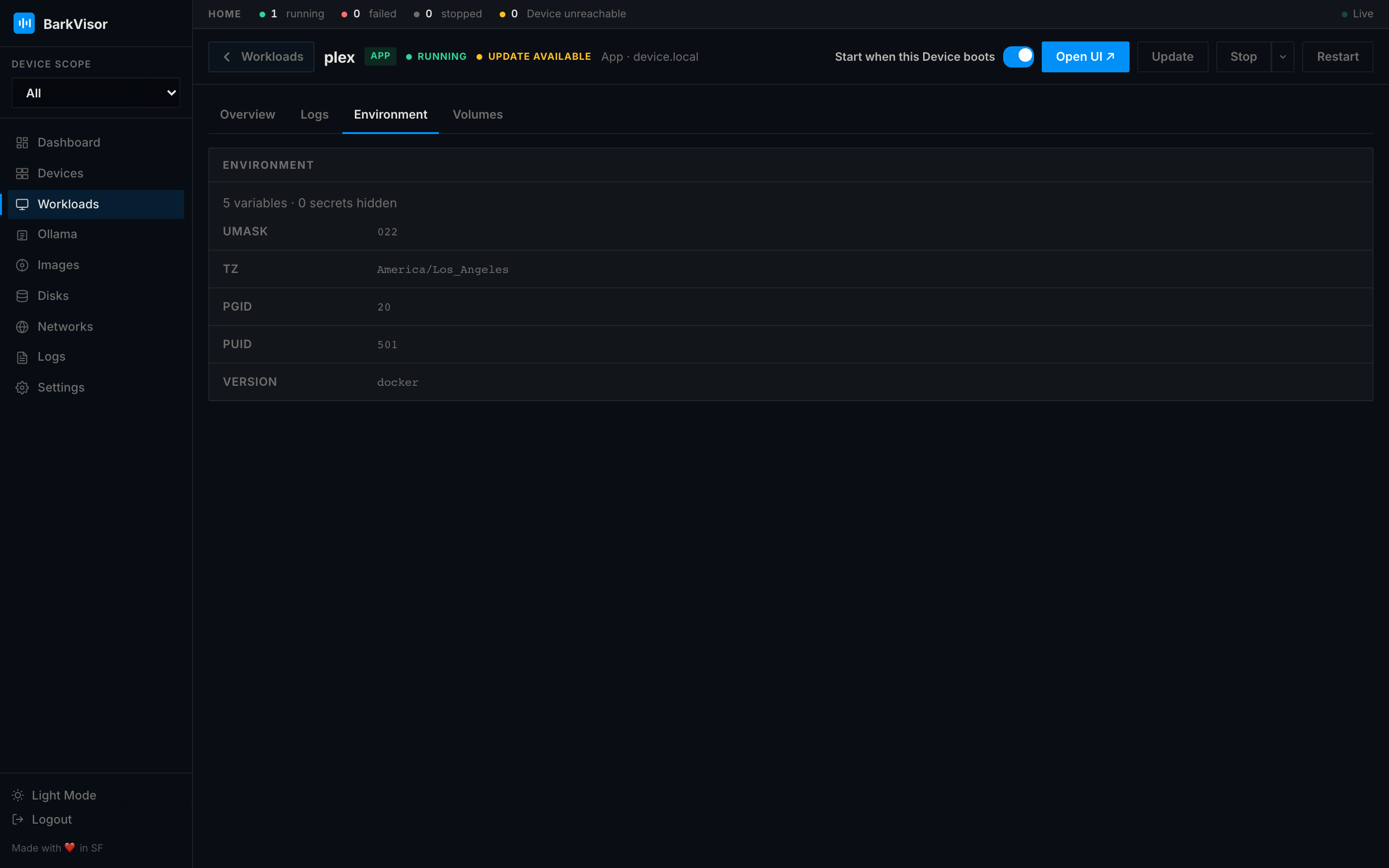
Task: Click the VERSION value docker
Action: coord(398,382)
